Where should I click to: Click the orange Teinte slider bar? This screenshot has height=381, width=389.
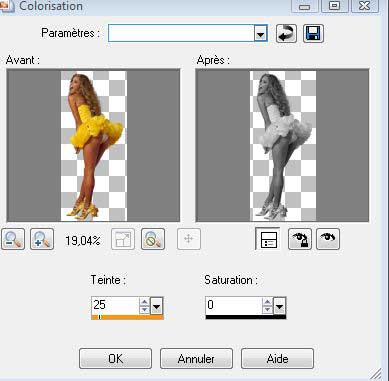pyautogui.click(x=127, y=317)
